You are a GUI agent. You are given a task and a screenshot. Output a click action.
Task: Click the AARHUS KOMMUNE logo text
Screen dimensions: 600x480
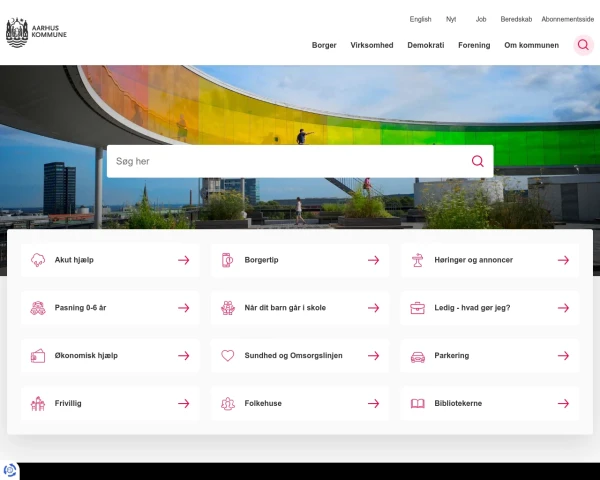point(49,31)
